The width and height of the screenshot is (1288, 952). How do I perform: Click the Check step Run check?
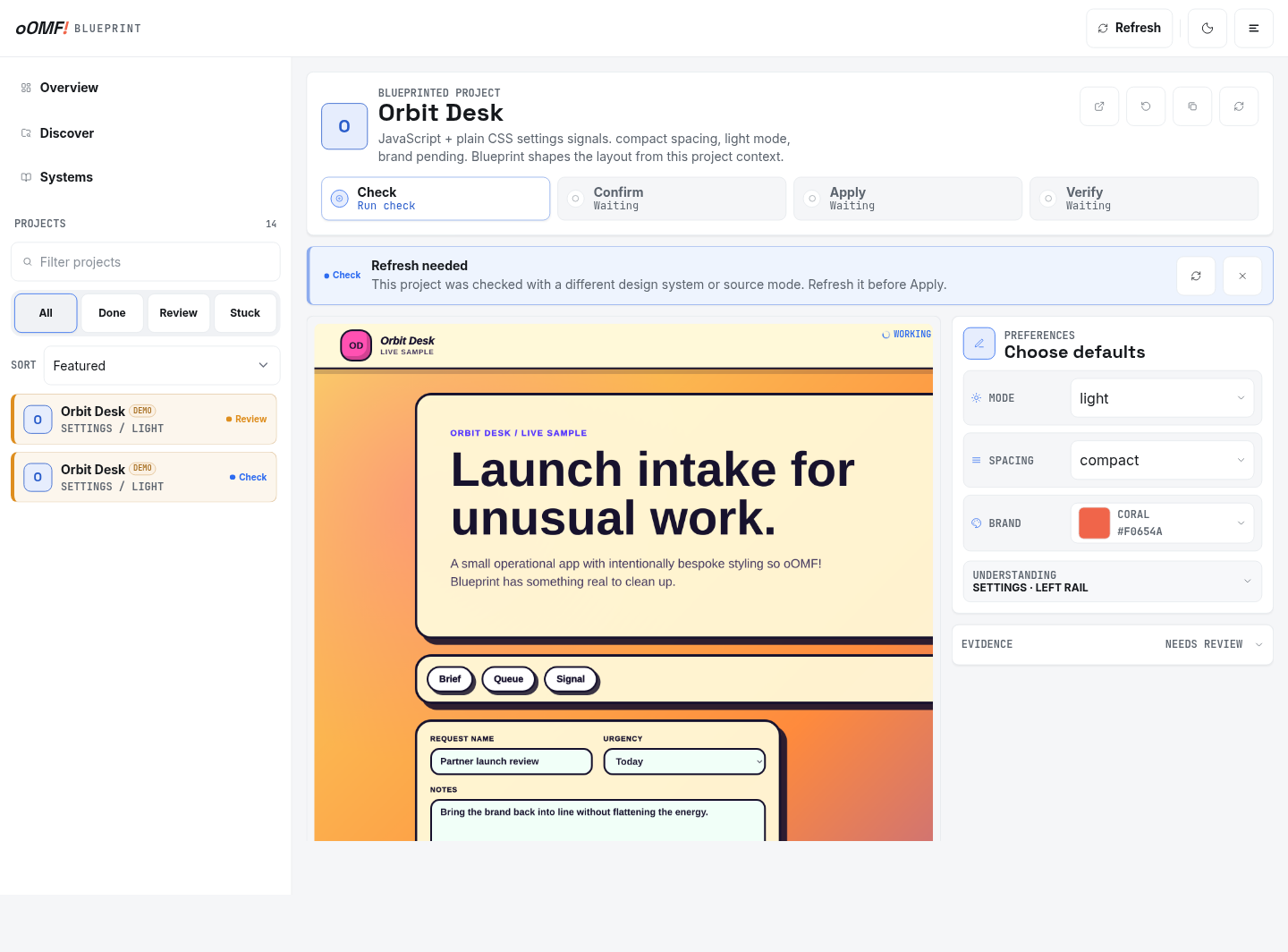pos(436,199)
